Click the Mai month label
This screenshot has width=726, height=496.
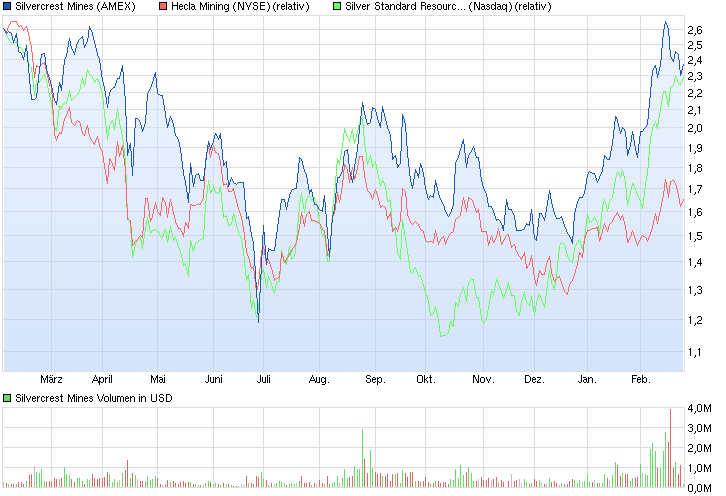[x=158, y=380]
